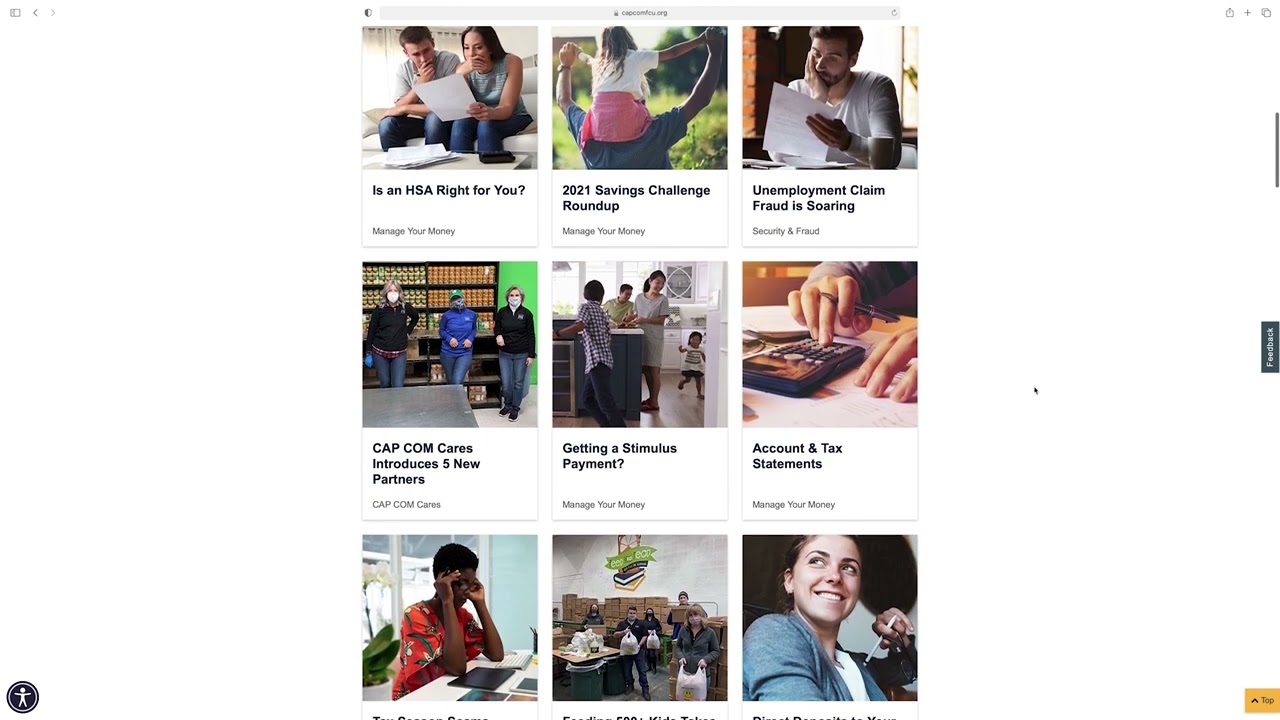Open 'Unemployment Claim Fraud is Soaring' article
This screenshot has height=720, width=1280.
click(x=818, y=198)
